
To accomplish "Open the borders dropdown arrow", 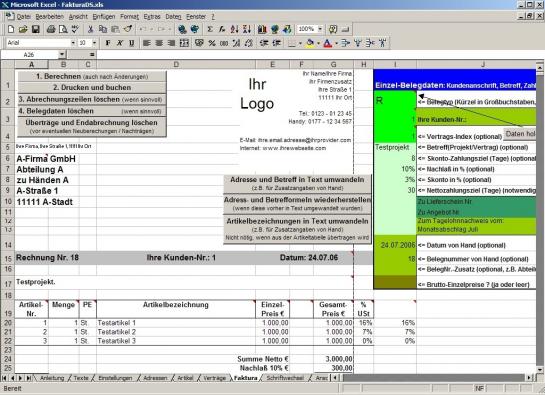I will [x=300, y=43].
